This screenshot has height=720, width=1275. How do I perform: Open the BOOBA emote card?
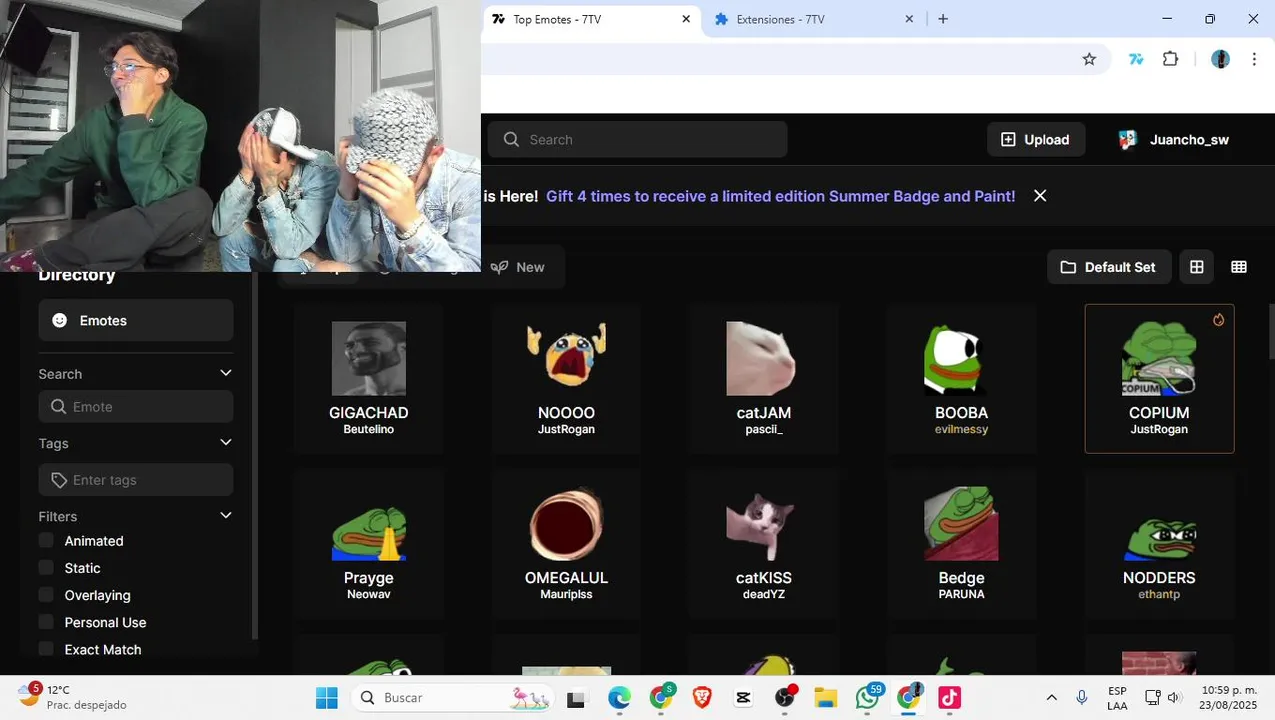pos(961,379)
